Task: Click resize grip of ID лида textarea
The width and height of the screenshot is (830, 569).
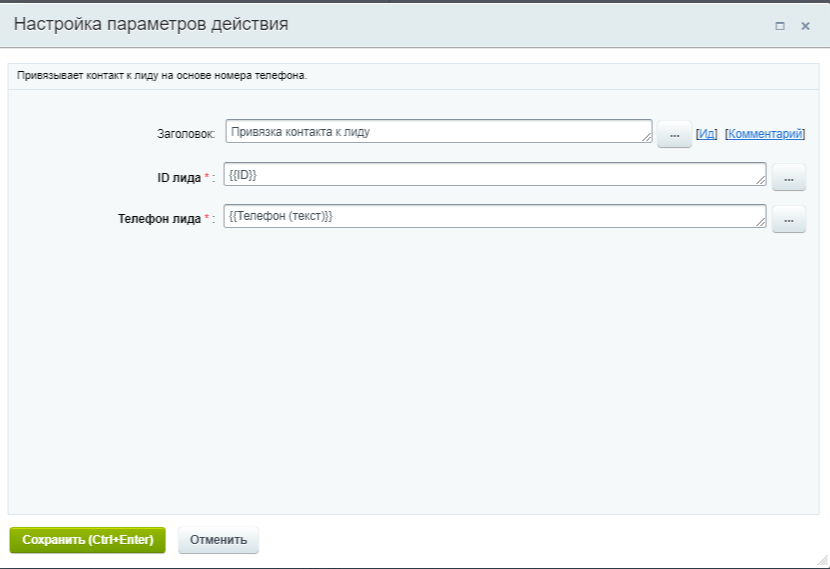Action: click(x=761, y=181)
